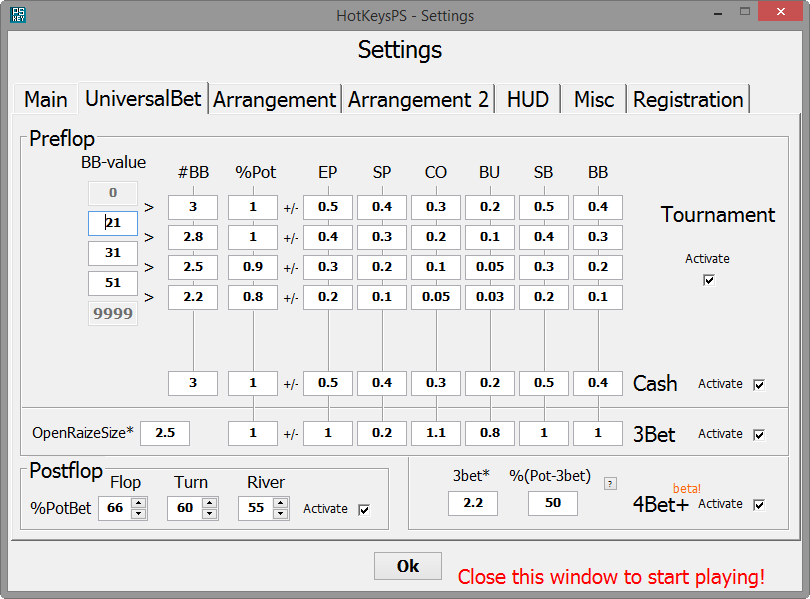The width and height of the screenshot is (810, 599).
Task: Increase the Turn %PotBet with up arrow
Action: [209, 502]
